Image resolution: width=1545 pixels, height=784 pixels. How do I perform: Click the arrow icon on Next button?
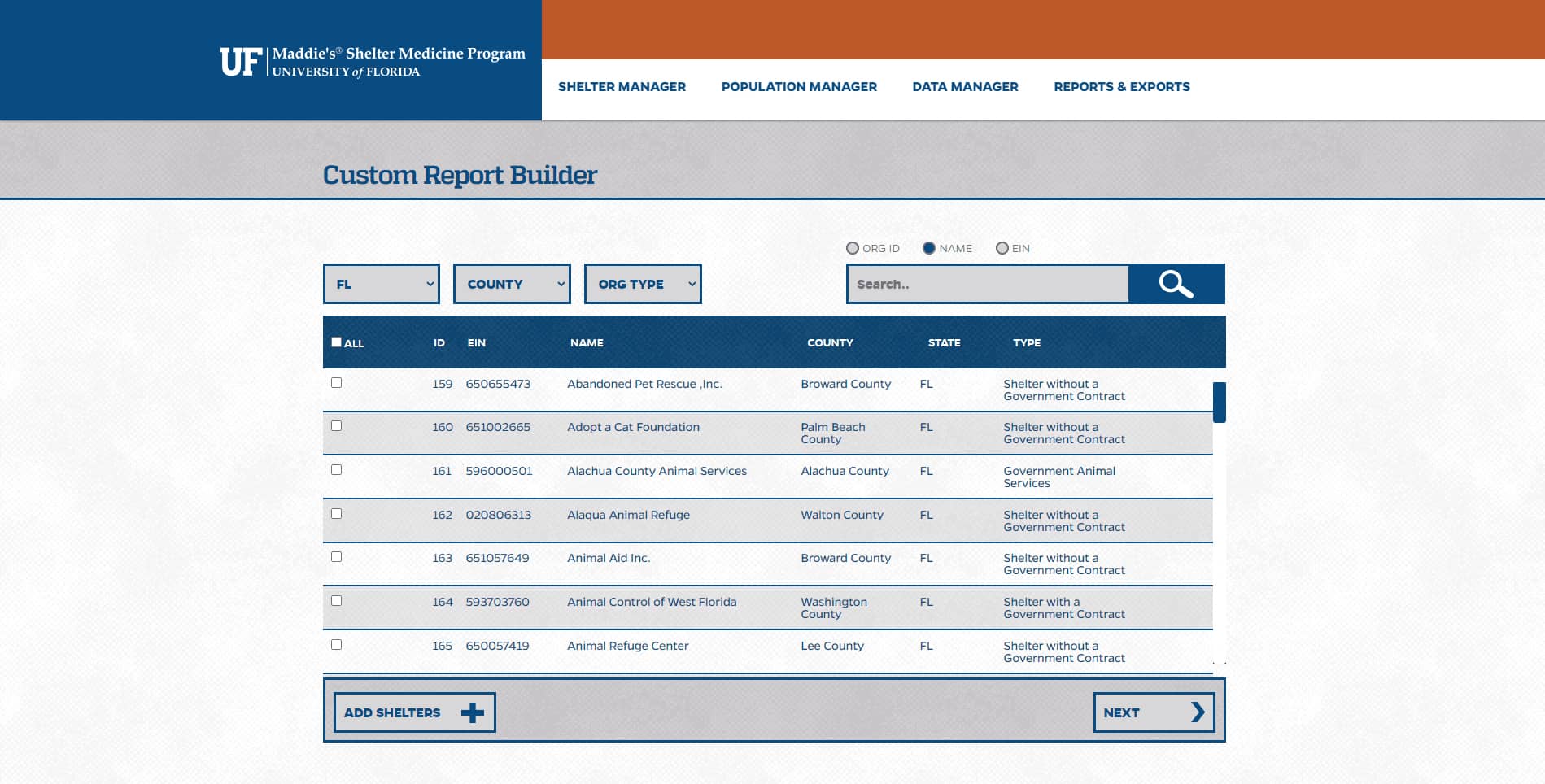point(1198,712)
